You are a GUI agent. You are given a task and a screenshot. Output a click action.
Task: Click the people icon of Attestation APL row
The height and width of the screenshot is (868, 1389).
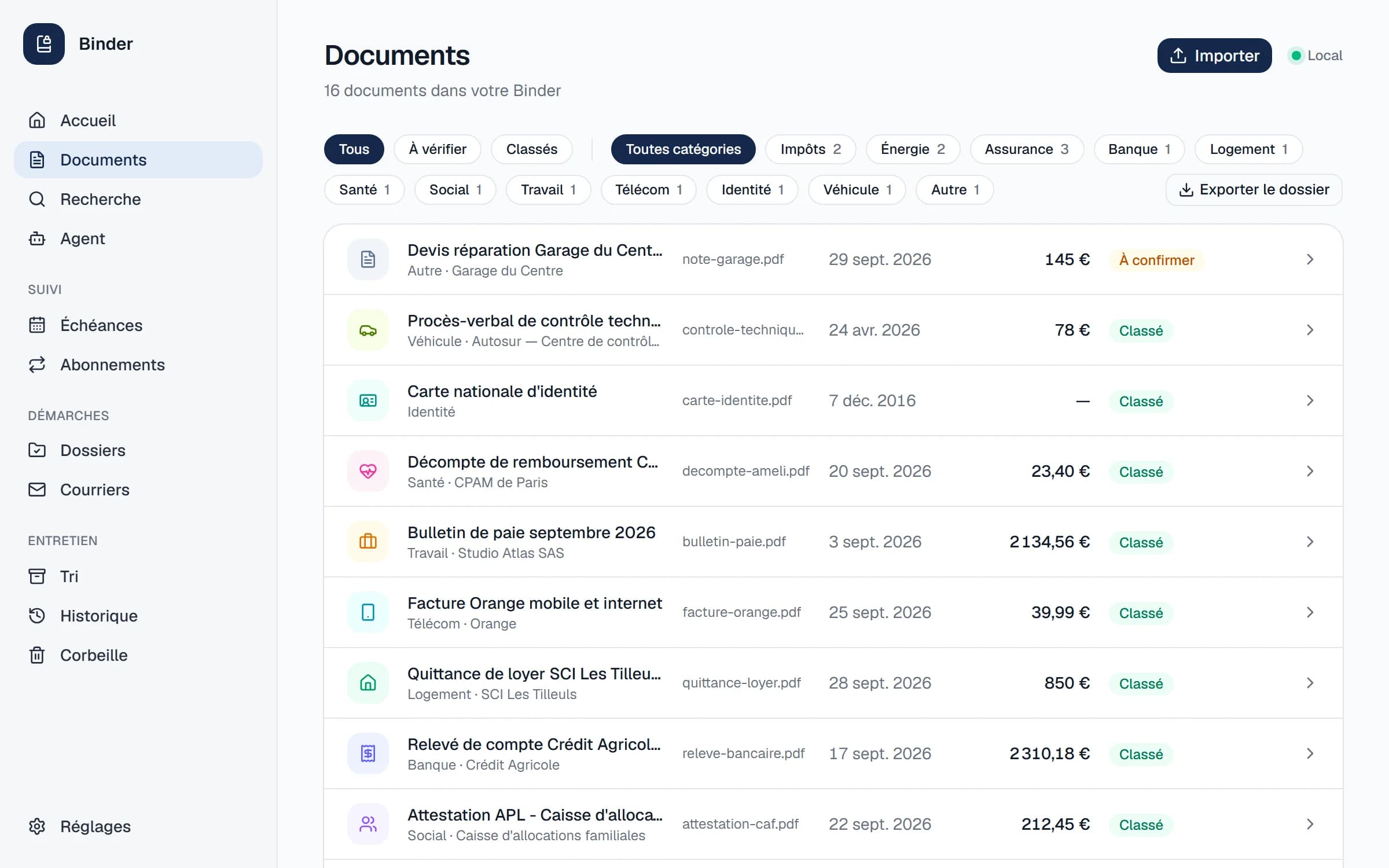pos(368,824)
